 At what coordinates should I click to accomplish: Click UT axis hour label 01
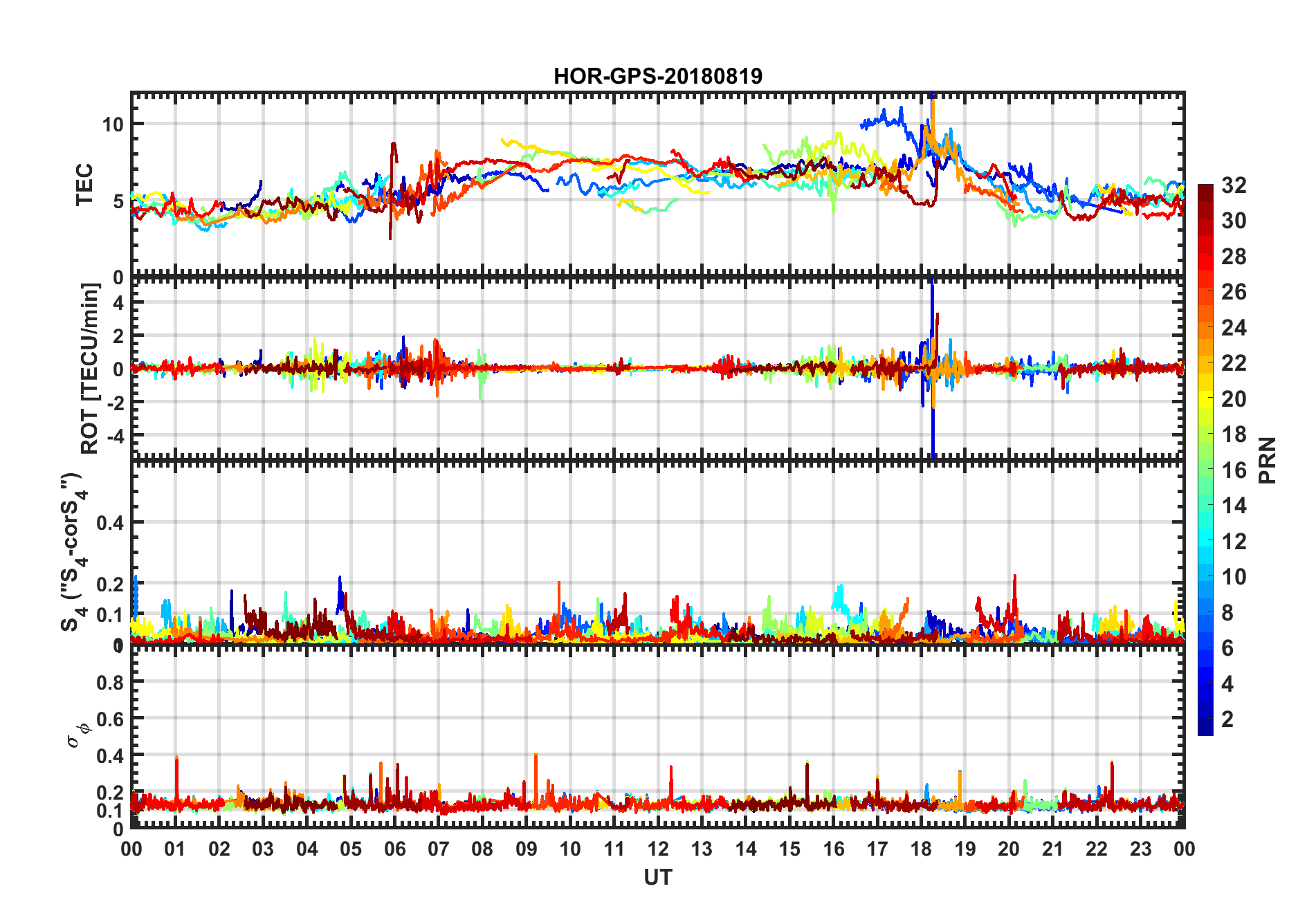175,849
